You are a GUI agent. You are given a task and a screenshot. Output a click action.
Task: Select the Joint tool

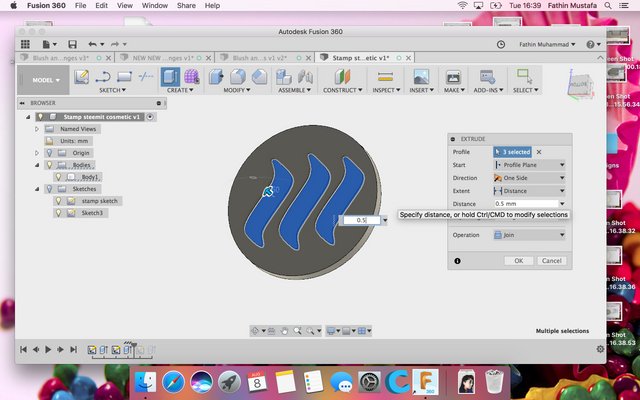pyautogui.click(x=305, y=77)
